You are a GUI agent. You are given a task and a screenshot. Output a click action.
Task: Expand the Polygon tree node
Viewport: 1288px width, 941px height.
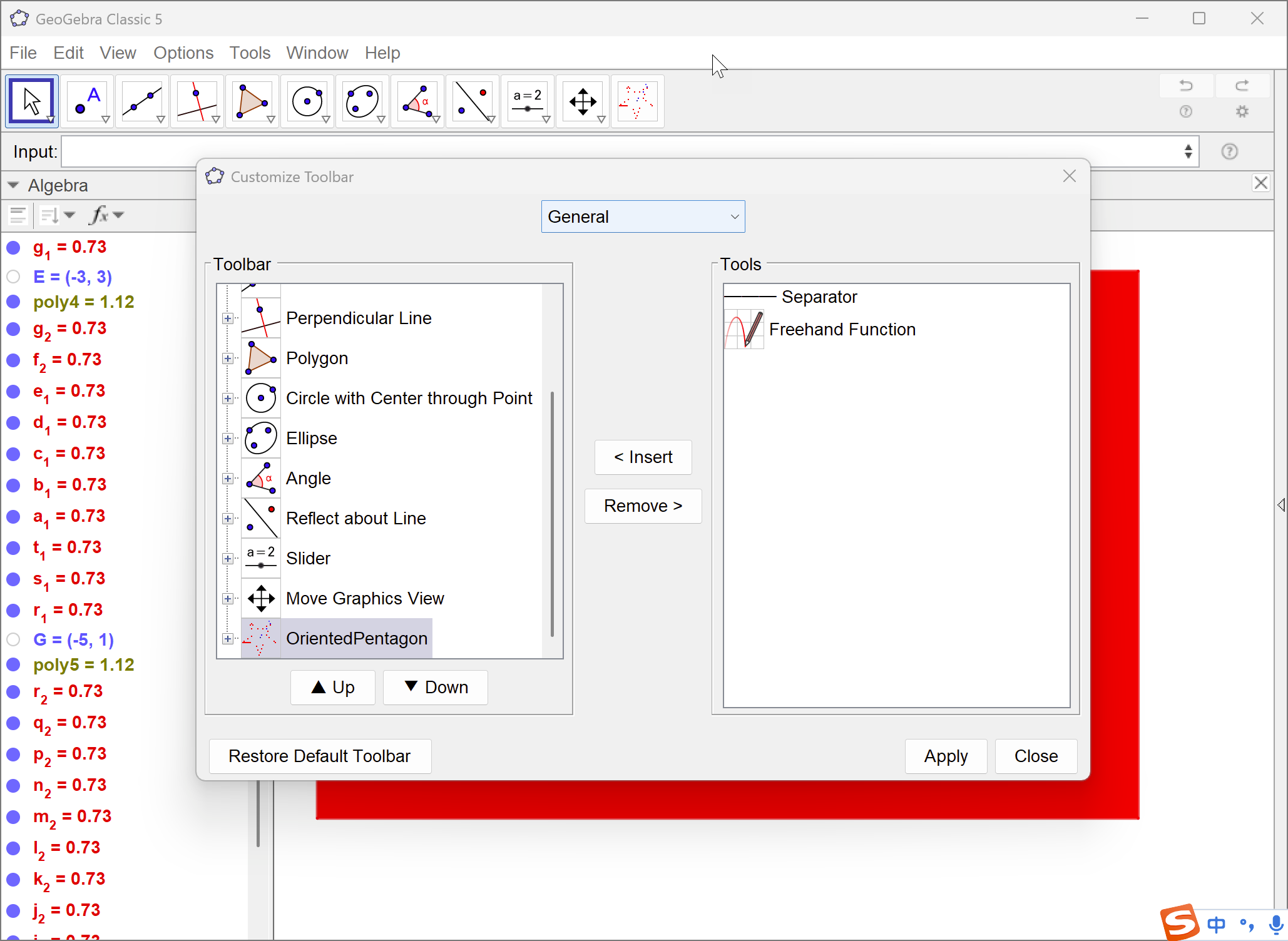pos(228,359)
